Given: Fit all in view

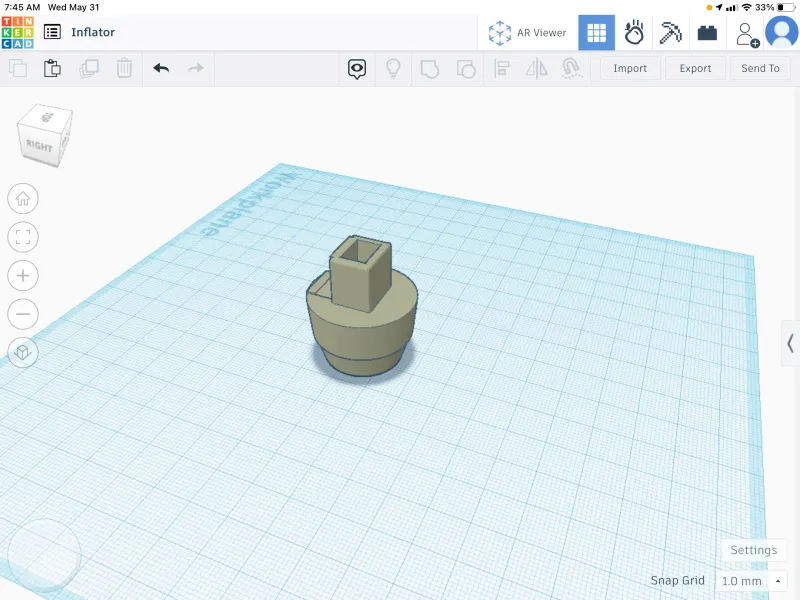Looking at the screenshot, I should tap(23, 237).
